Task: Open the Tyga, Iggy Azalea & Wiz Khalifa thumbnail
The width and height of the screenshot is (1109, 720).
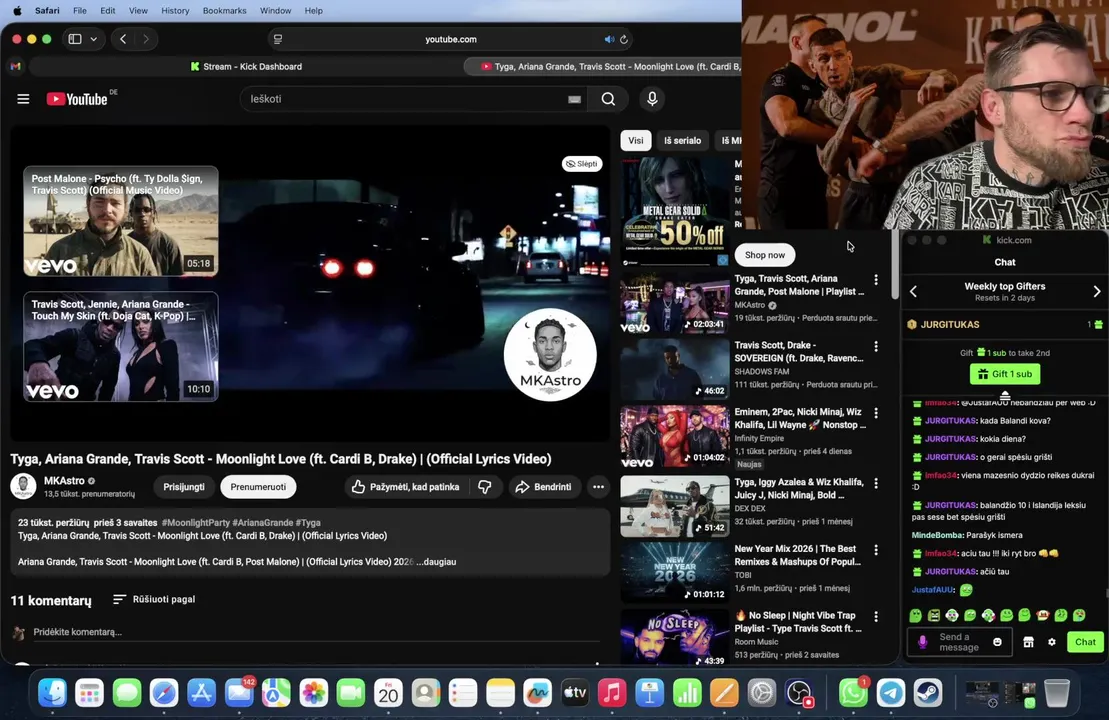Action: 675,506
